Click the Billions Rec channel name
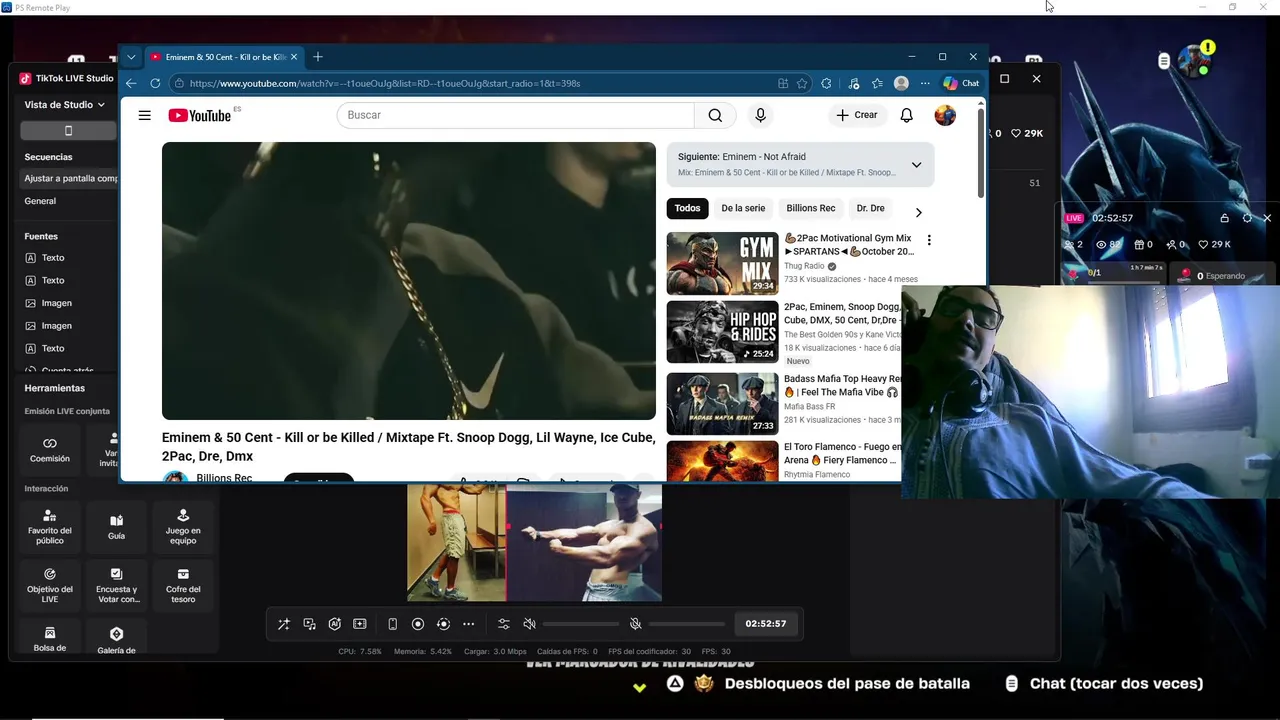Screen dimensions: 1280x720 (224, 478)
